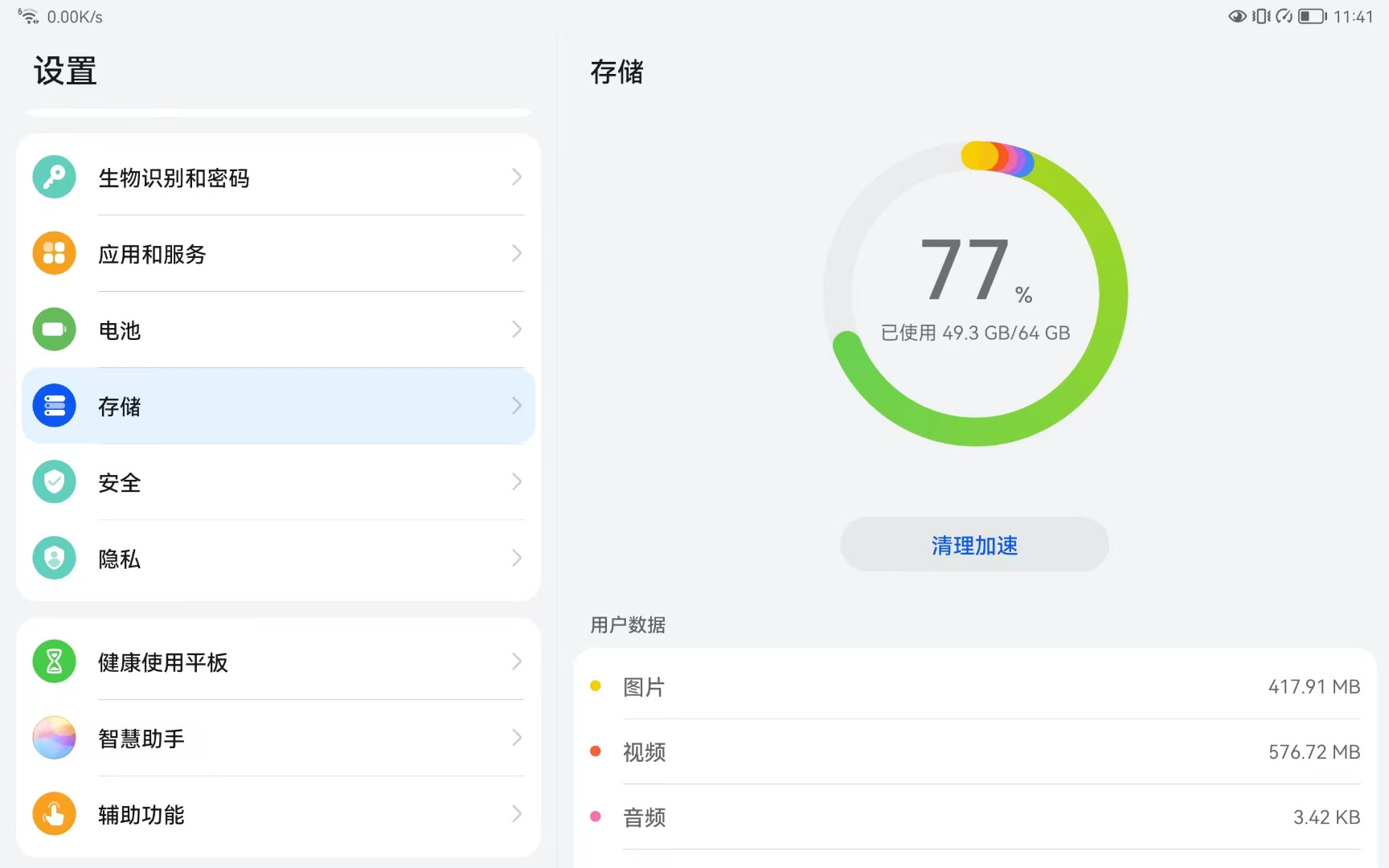This screenshot has height=868, width=1389.
Task: Tap the 清理加速 cleanup button
Action: coord(974,545)
